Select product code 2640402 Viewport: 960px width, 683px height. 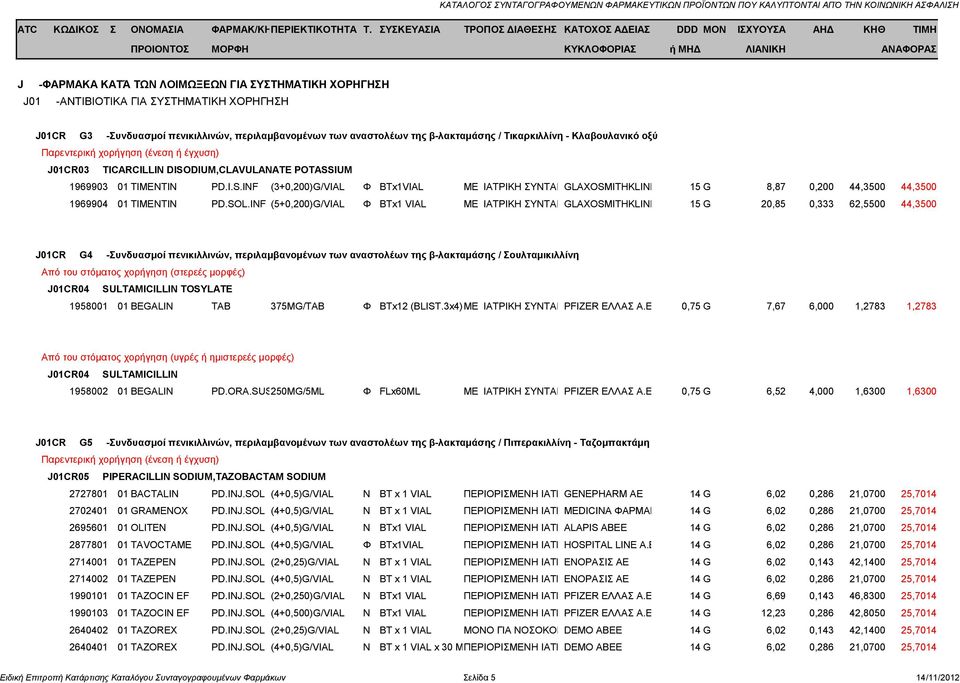click(88, 630)
